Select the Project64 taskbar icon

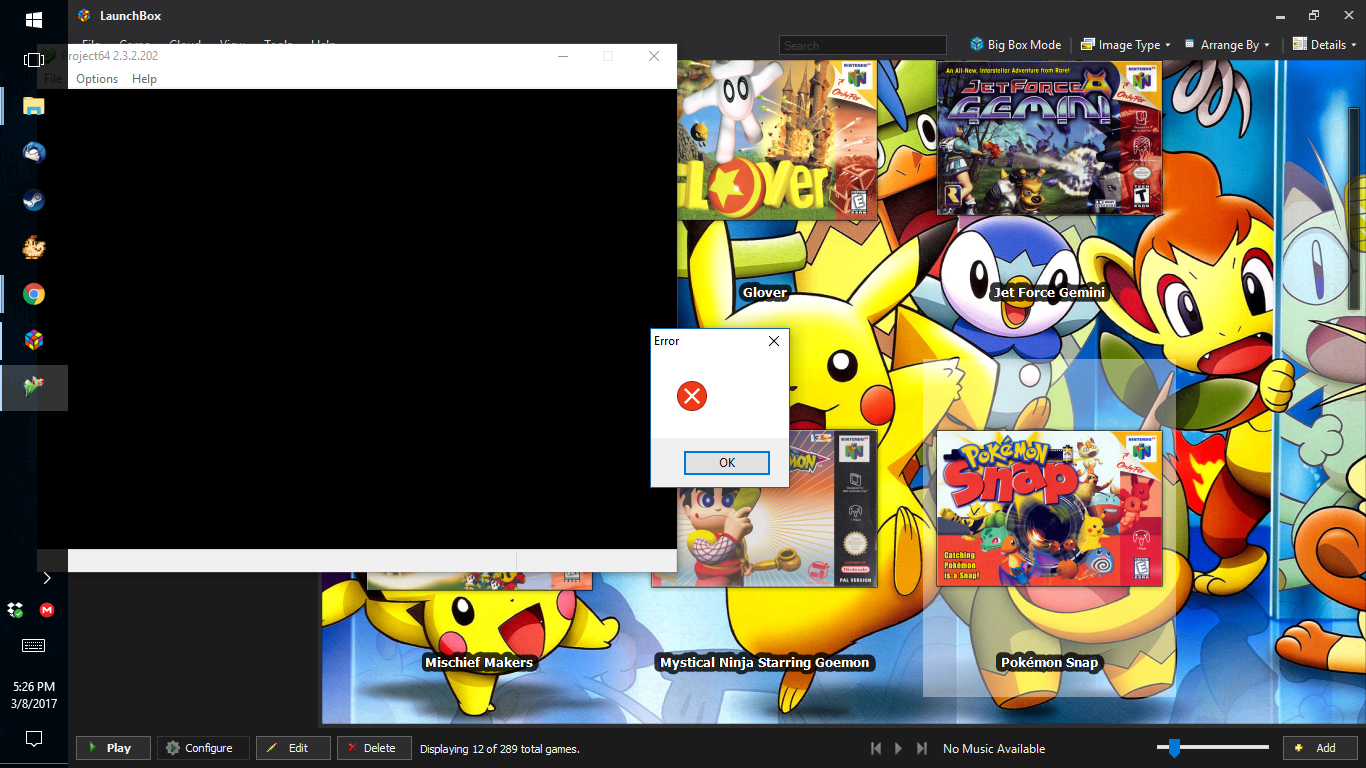(34, 388)
